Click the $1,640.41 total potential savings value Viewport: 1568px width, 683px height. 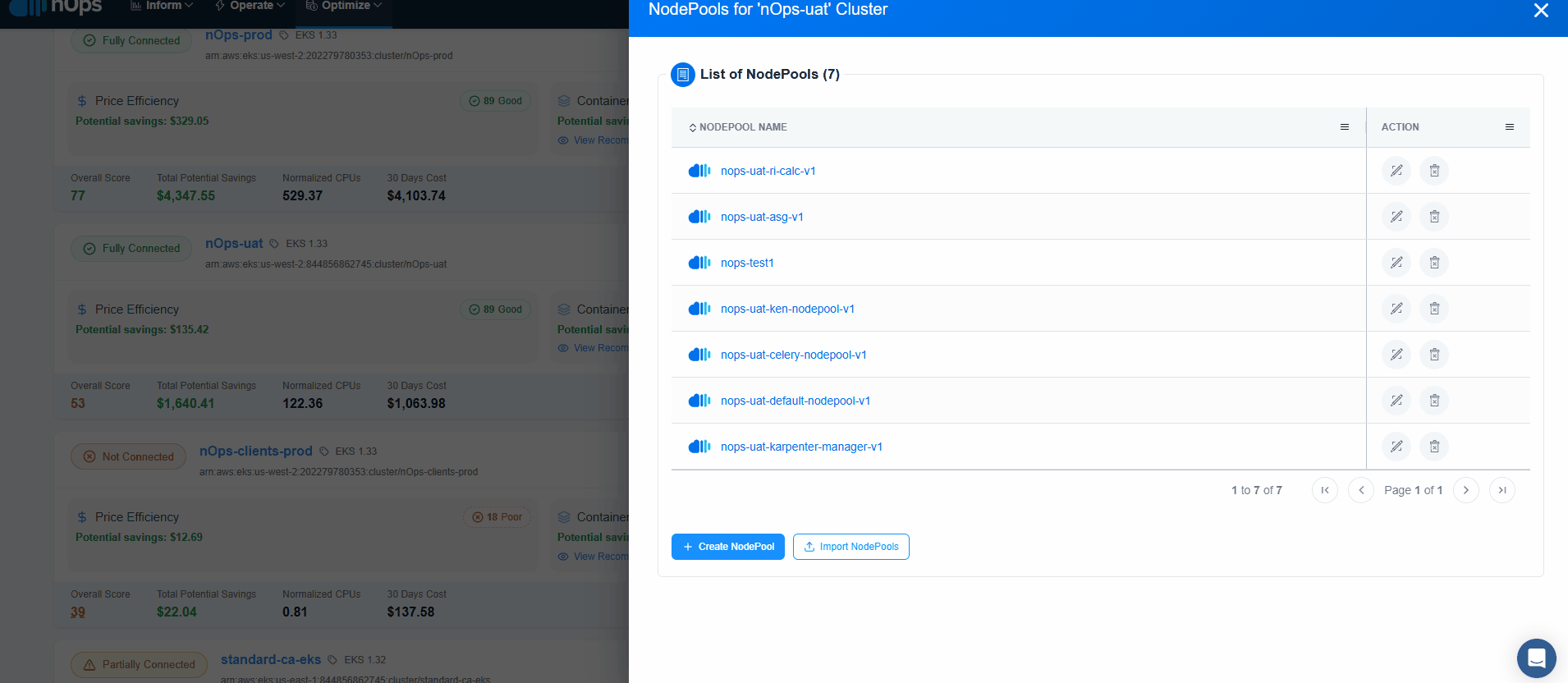click(186, 404)
